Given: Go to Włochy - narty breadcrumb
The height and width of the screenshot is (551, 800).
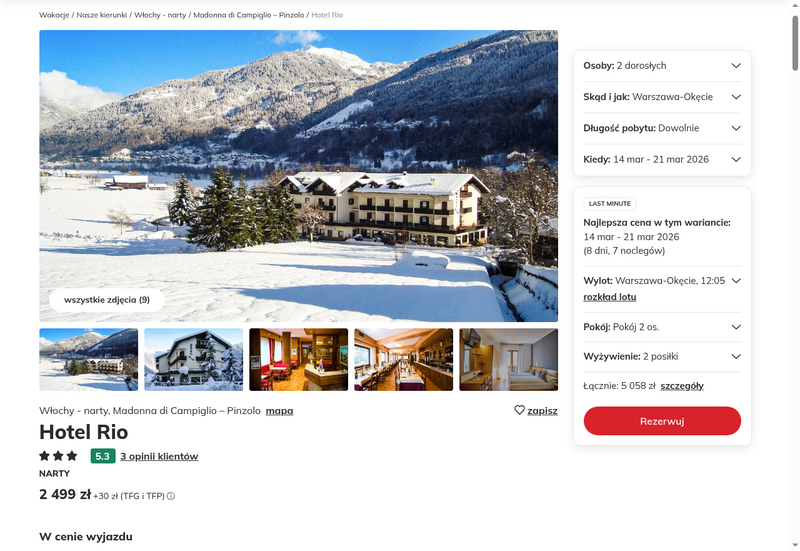Looking at the screenshot, I should point(160,15).
